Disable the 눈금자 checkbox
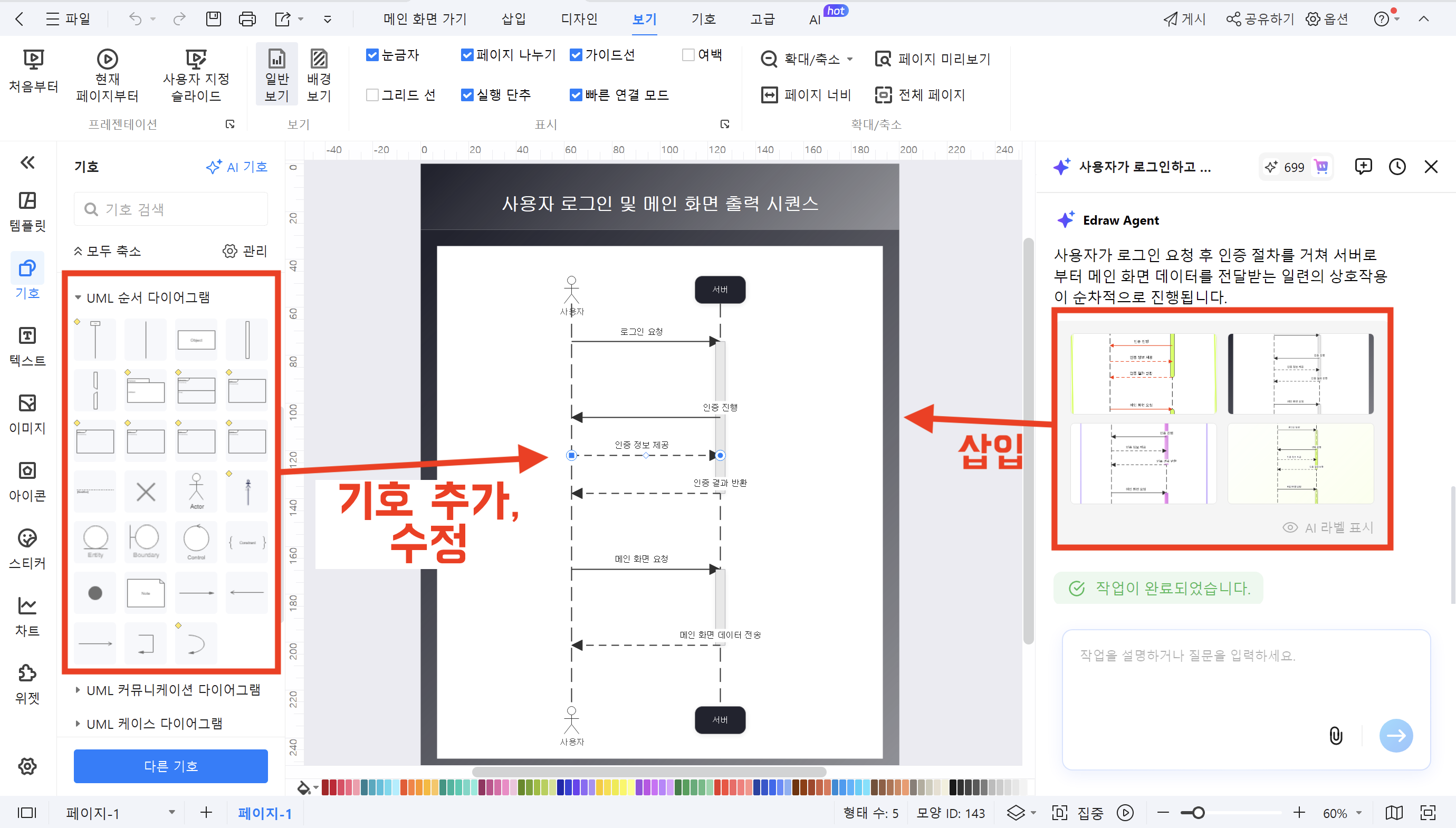The height and width of the screenshot is (828, 1456). (x=372, y=55)
